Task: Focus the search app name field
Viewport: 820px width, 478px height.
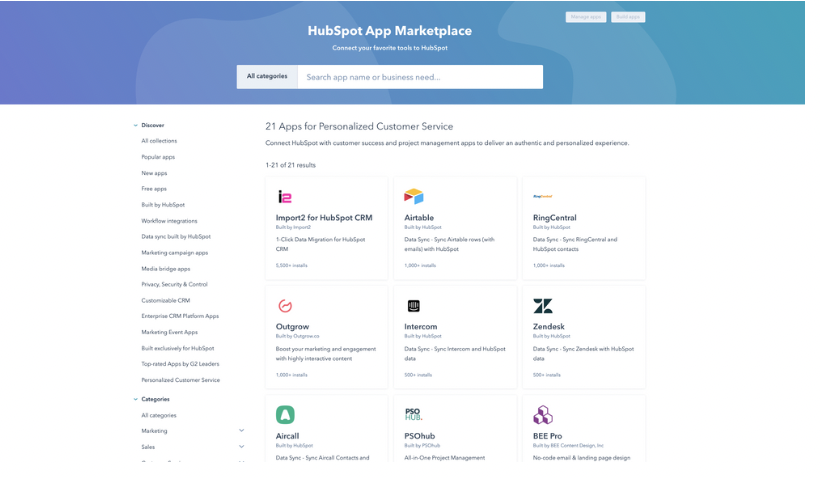Action: pos(420,77)
